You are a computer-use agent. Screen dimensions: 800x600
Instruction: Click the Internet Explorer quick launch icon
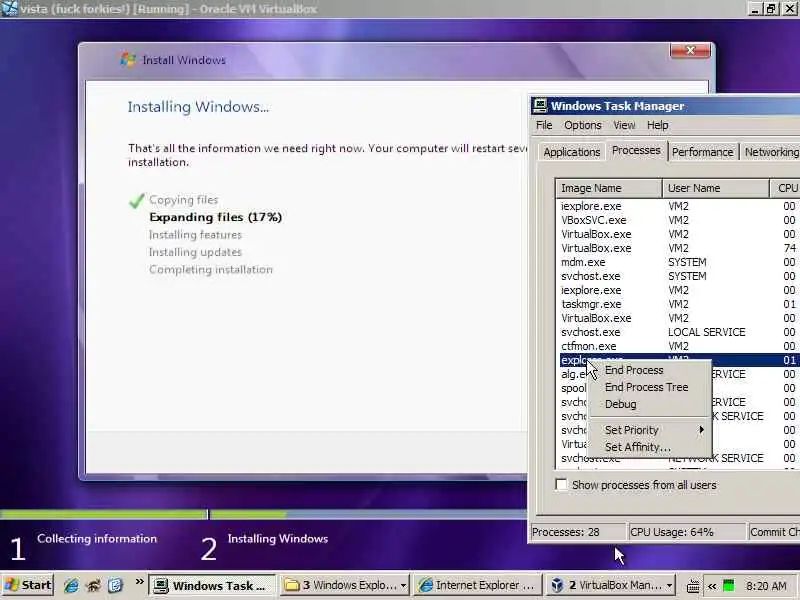[x=71, y=585]
